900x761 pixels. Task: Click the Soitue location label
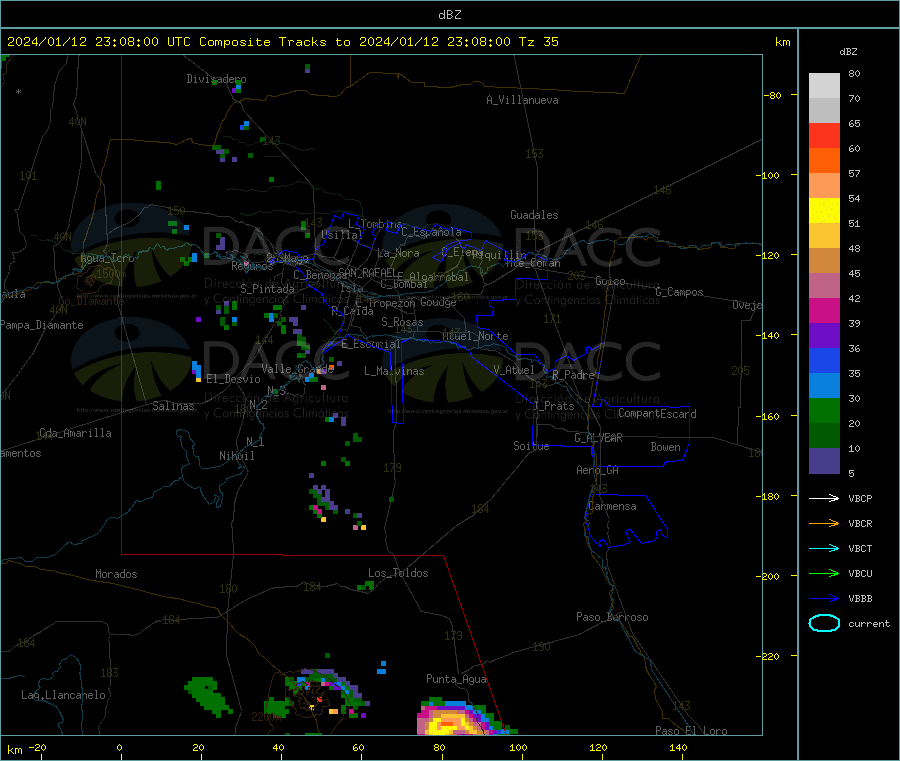click(x=531, y=446)
